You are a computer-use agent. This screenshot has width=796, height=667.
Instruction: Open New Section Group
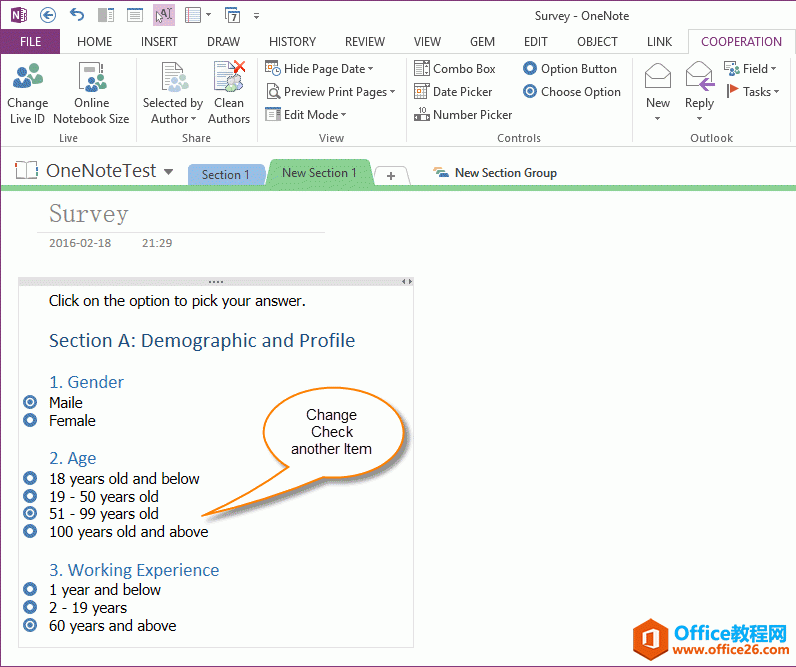click(495, 173)
